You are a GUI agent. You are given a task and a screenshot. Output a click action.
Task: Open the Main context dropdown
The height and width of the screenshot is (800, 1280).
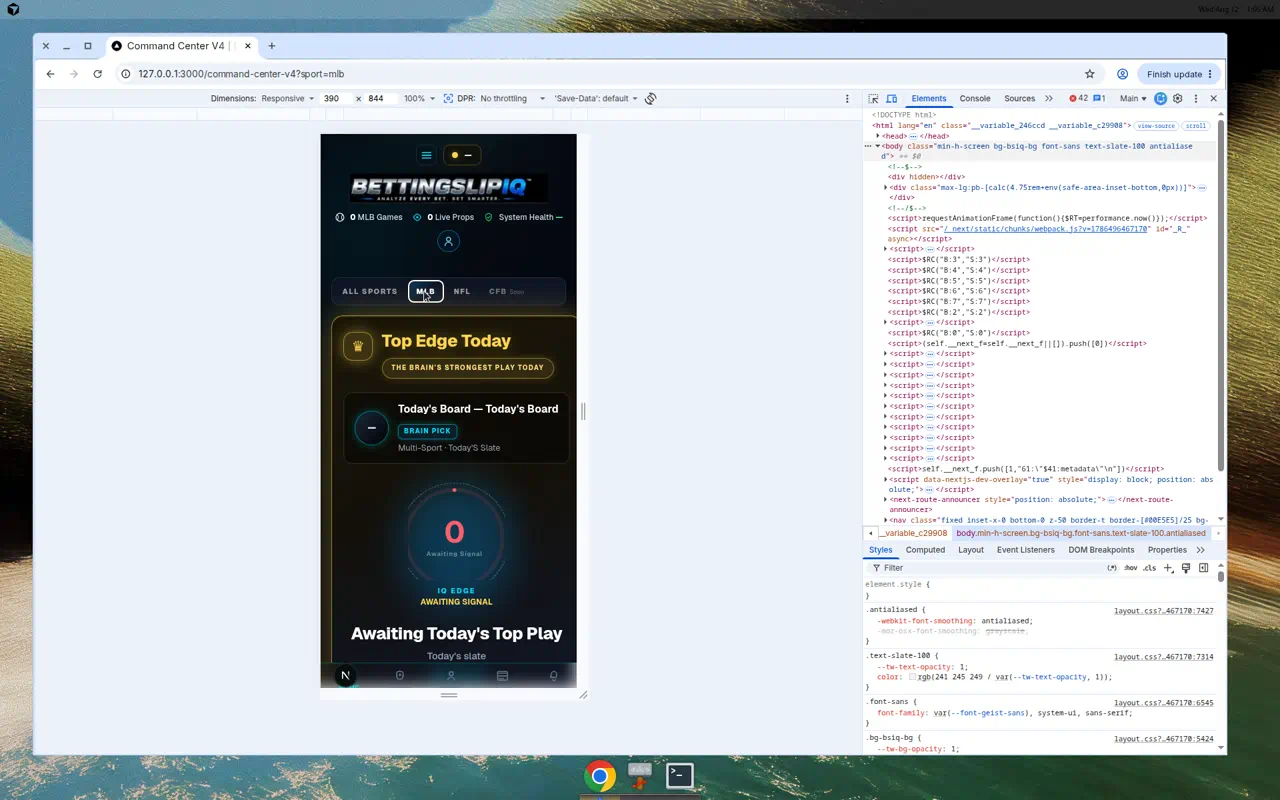click(1133, 99)
